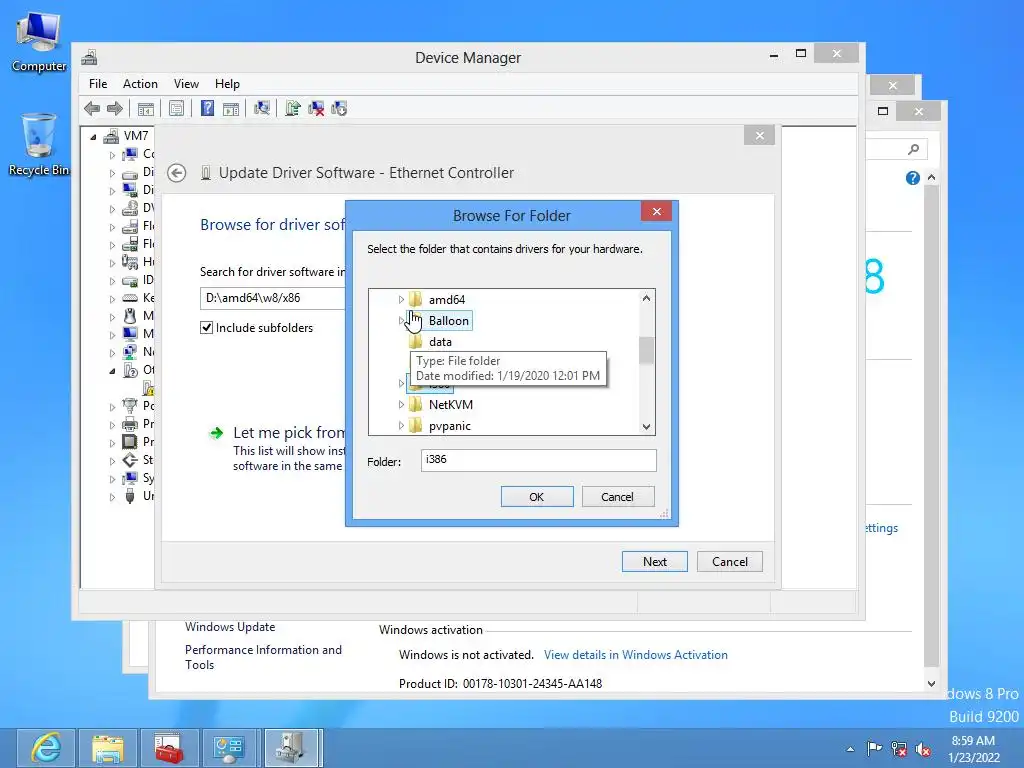Open the Action menu

coord(140,84)
